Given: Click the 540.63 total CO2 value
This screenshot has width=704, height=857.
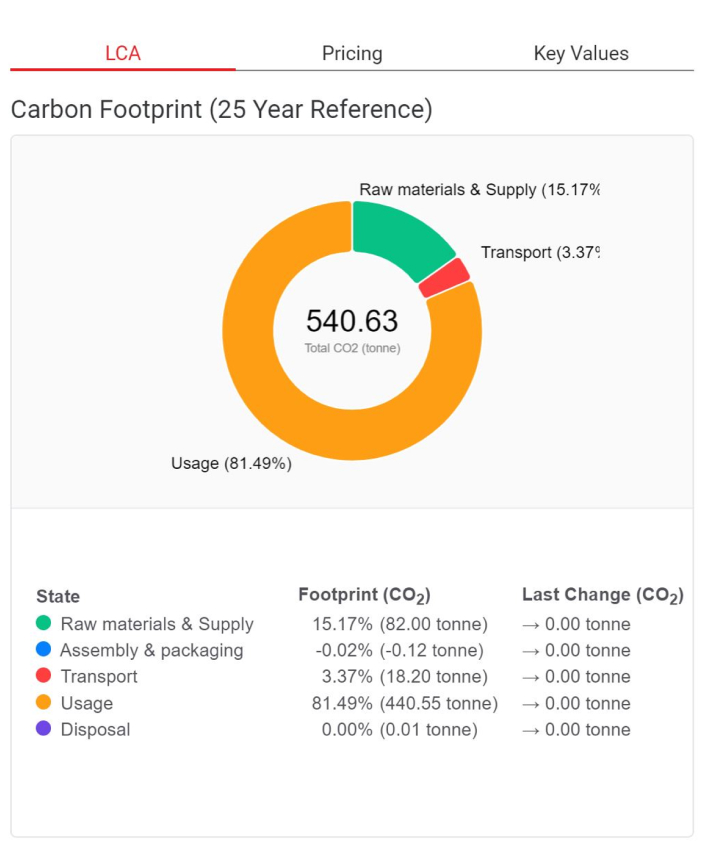Looking at the screenshot, I should 352,321.
